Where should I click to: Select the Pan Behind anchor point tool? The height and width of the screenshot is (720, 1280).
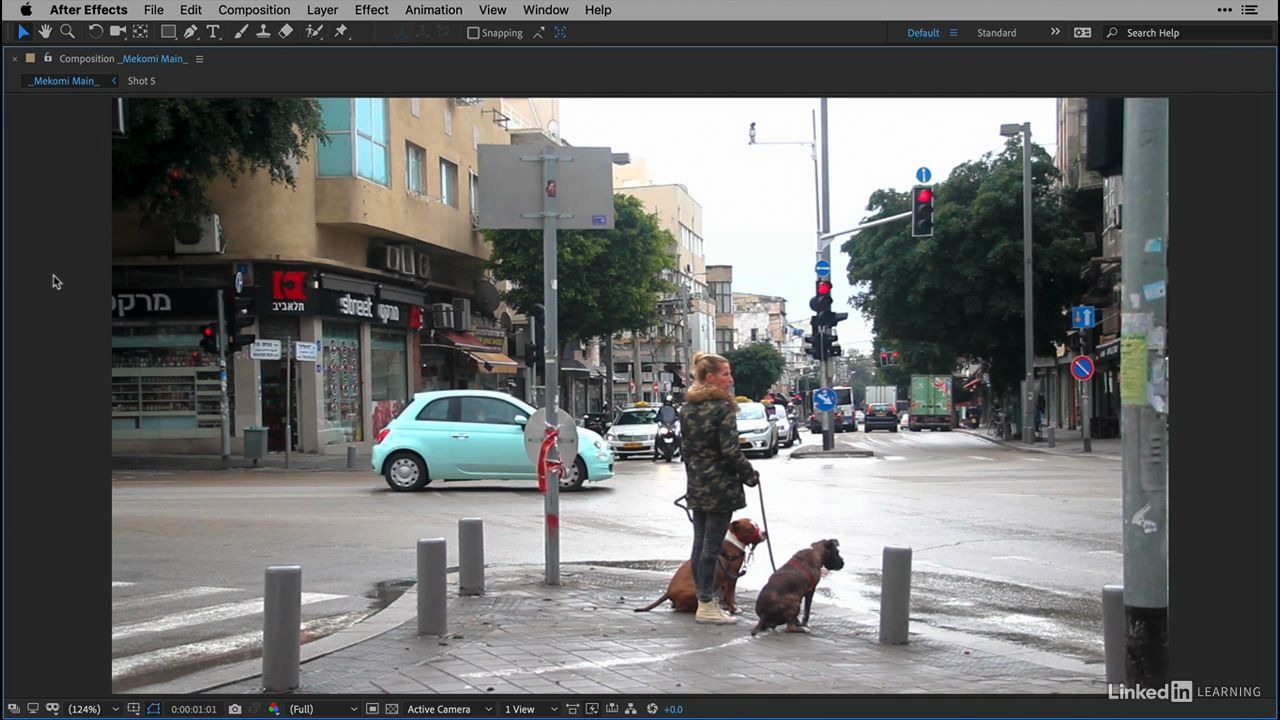tap(141, 32)
